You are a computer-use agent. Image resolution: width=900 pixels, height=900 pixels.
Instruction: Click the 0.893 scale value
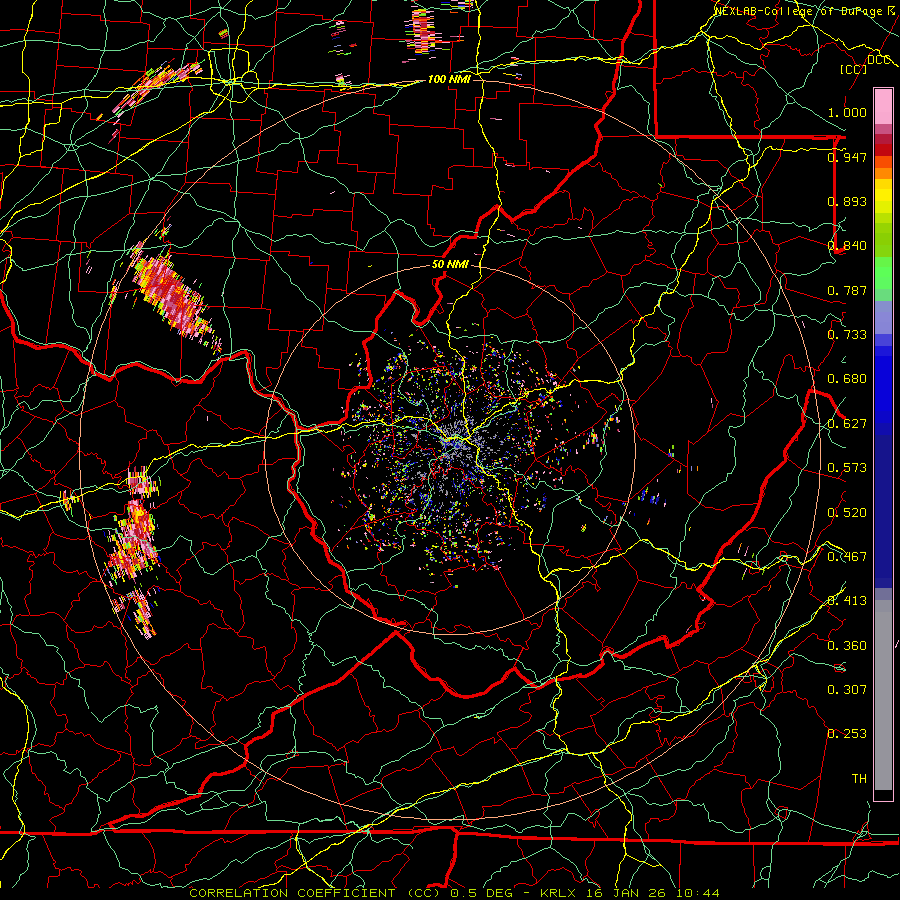(x=847, y=201)
